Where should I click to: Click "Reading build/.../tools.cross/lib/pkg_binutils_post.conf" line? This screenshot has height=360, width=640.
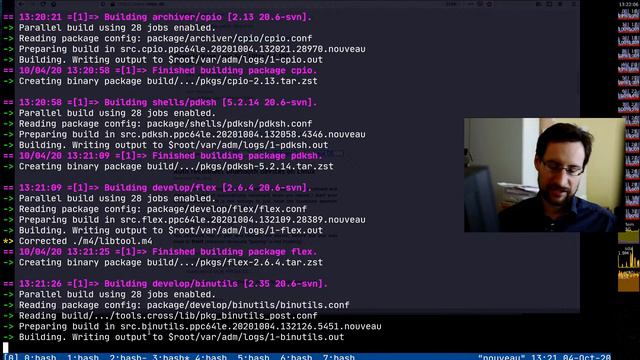(x=160, y=316)
